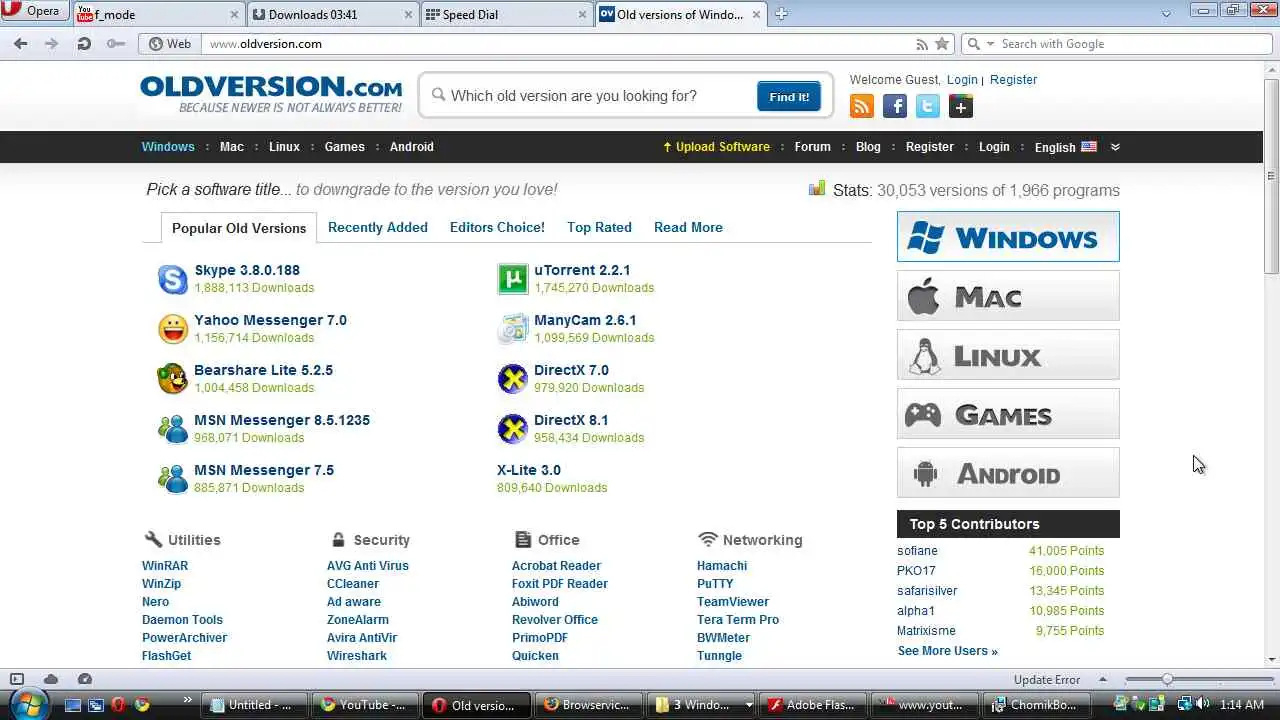Viewport: 1280px width, 720px height.
Task: Click the volume icon in system tray
Action: (1203, 704)
